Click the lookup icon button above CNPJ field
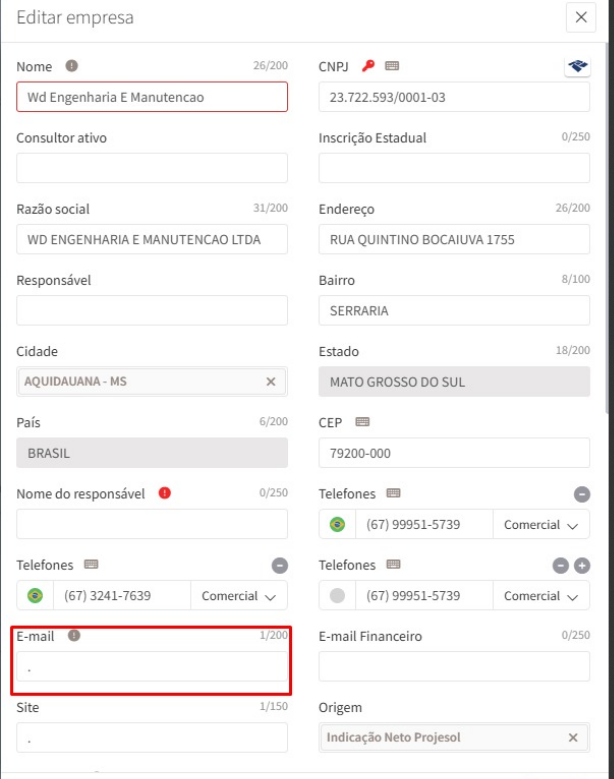Screen dimensions: 614x779 click(576, 66)
